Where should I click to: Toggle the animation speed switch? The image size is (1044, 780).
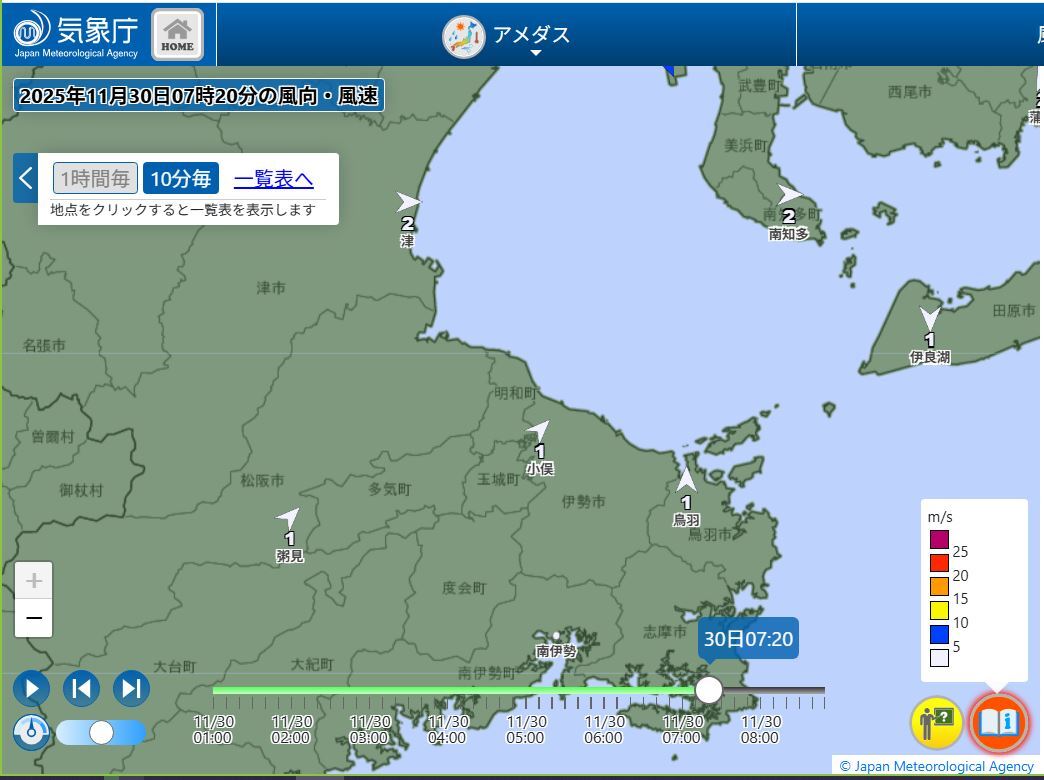coord(101,732)
